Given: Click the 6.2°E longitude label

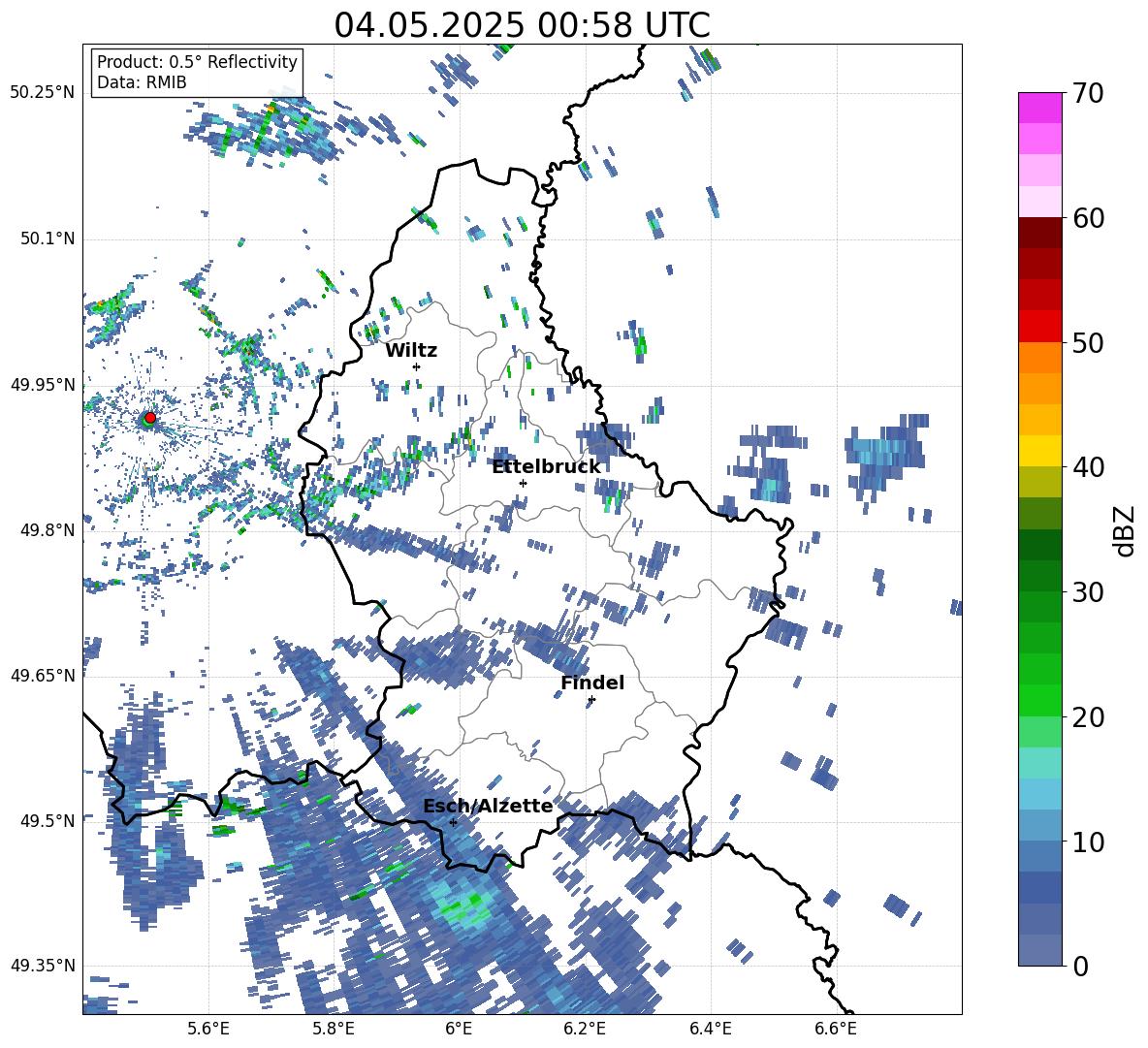Looking at the screenshot, I should (x=585, y=1029).
